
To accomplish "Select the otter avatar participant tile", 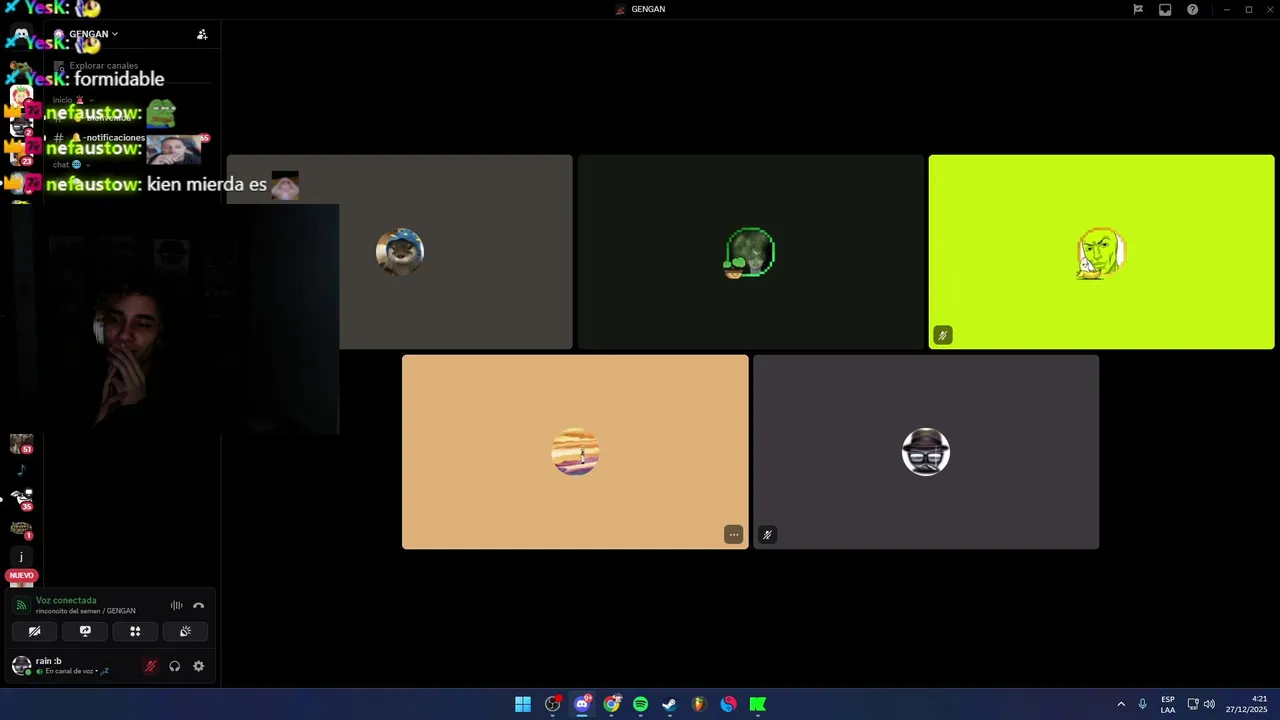I will coord(400,252).
